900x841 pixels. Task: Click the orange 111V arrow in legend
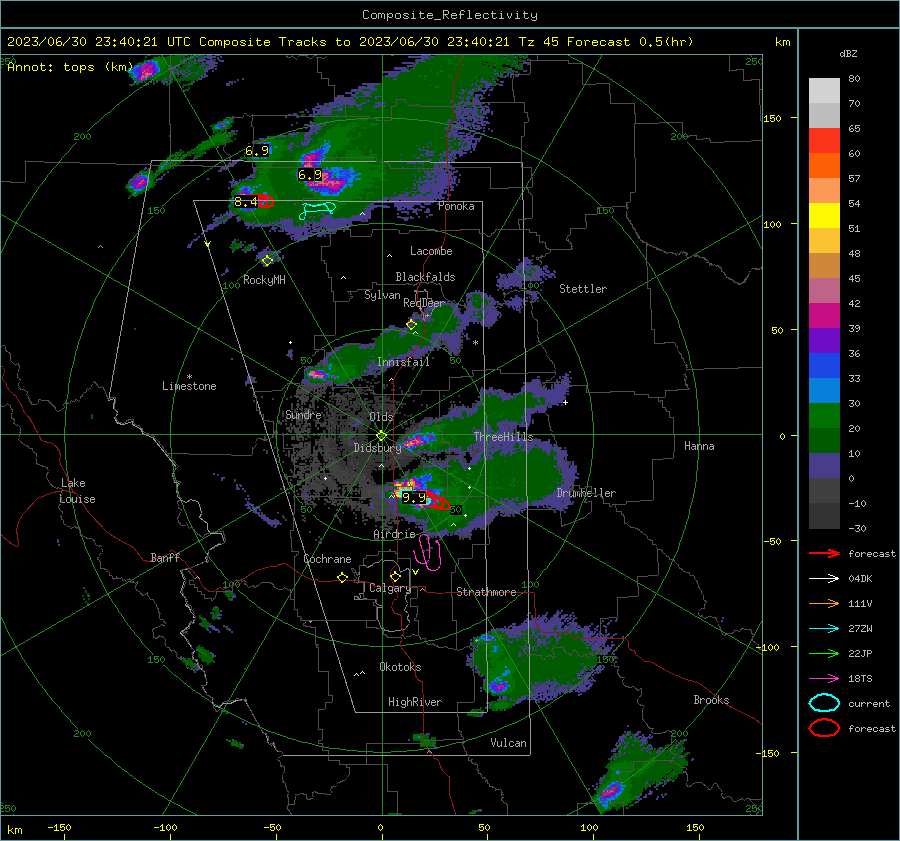click(x=824, y=603)
